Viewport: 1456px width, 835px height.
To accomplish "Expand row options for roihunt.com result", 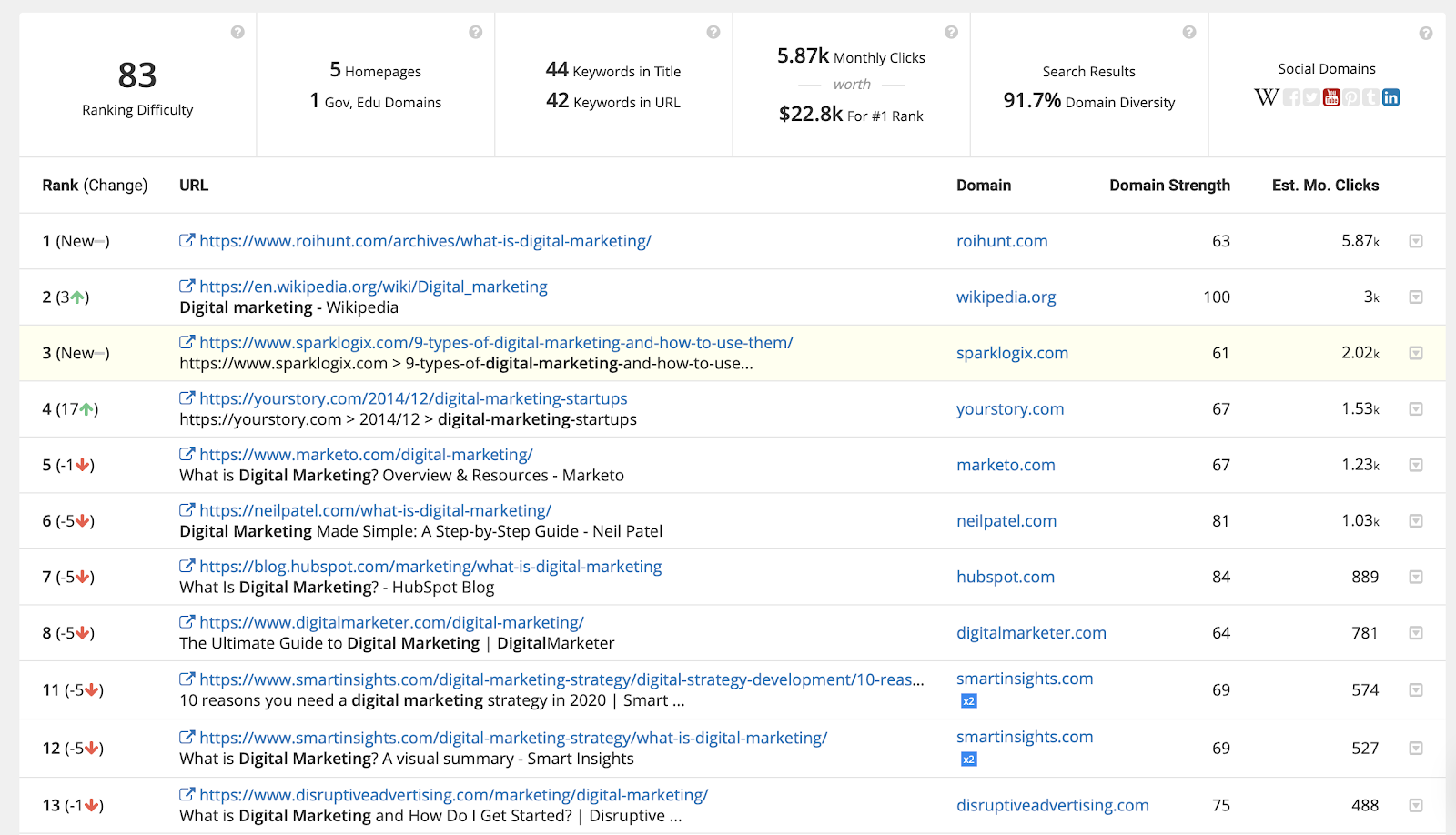I will point(1416,241).
